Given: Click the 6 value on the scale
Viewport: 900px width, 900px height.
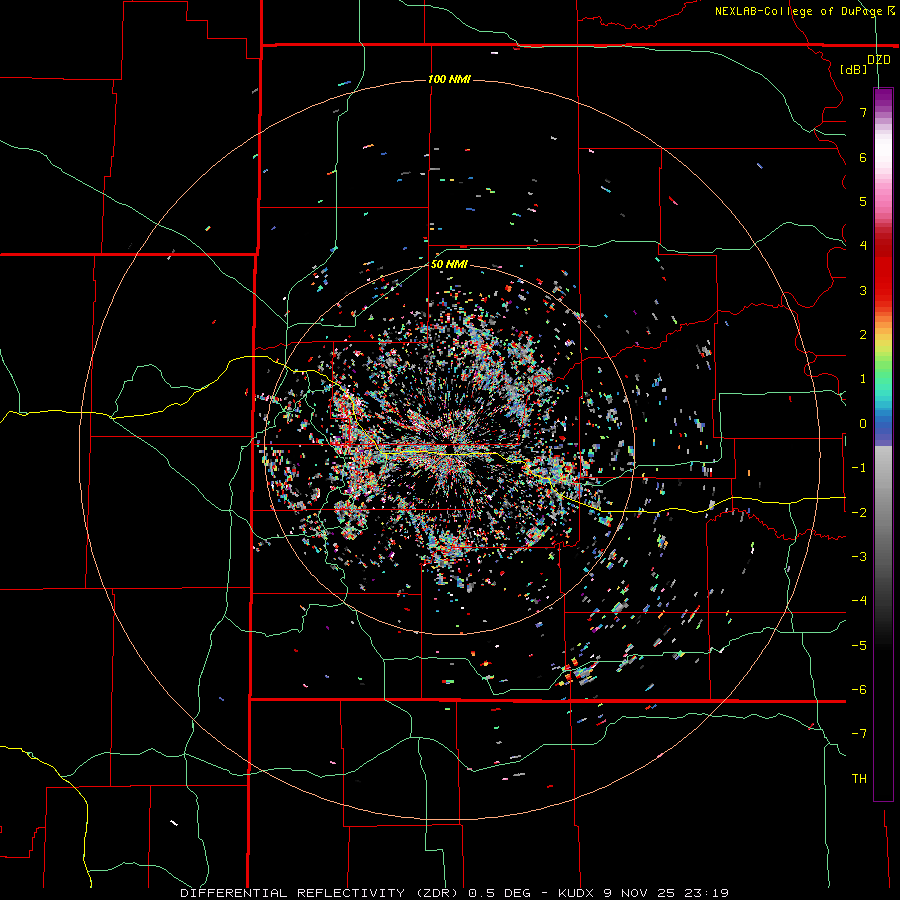Looking at the screenshot, I should pos(863,157).
